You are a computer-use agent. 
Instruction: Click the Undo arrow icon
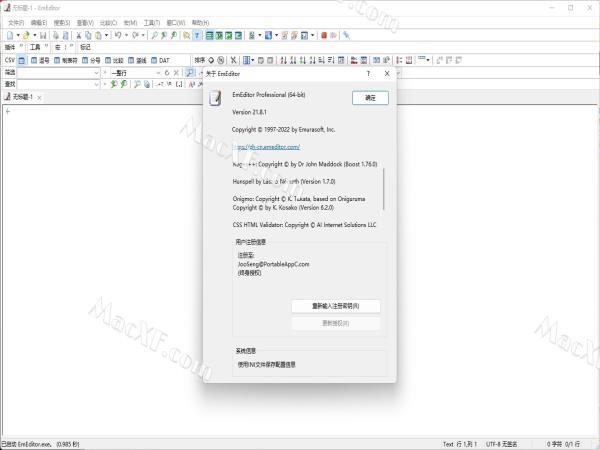point(118,35)
